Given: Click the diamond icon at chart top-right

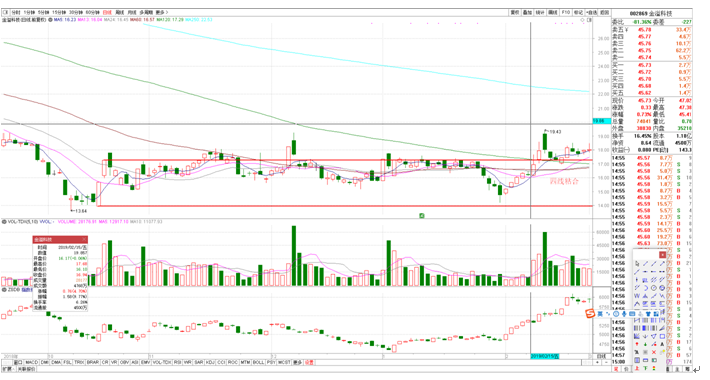Looking at the screenshot, I should tap(583, 20).
